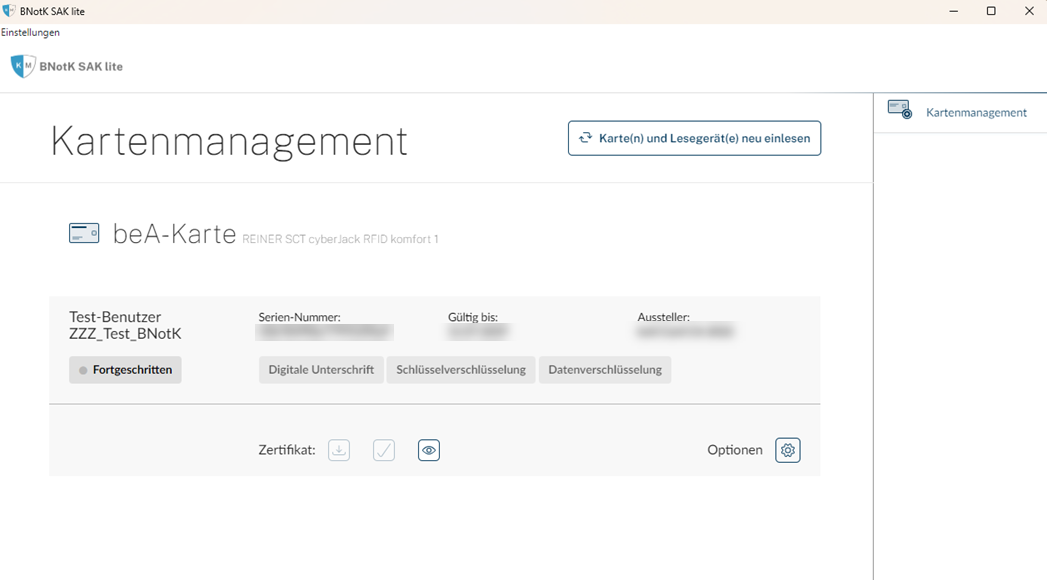The image size is (1047, 580).
Task: Download the certificate via the download icon
Action: pyautogui.click(x=339, y=450)
